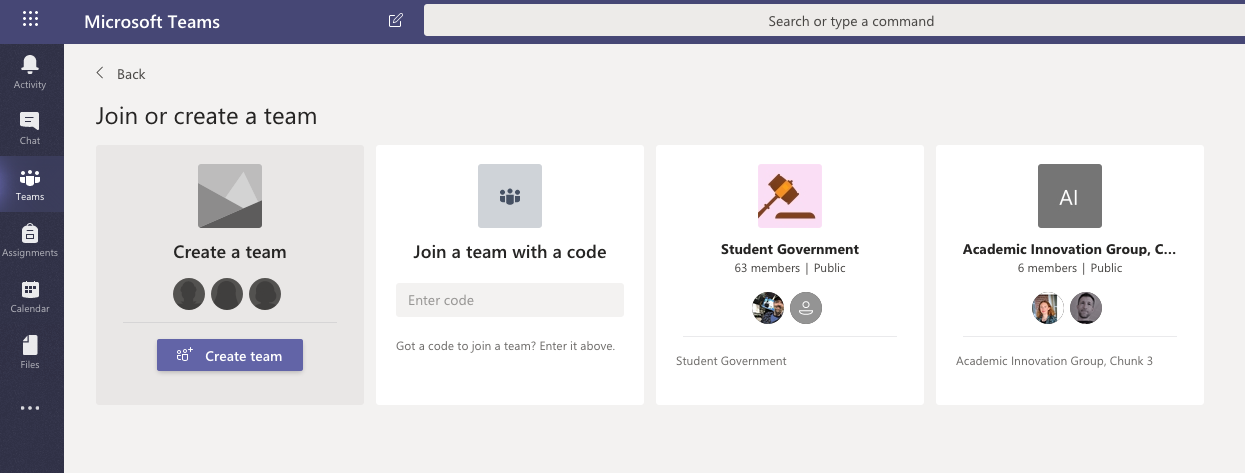Click the Back chevron arrow
Image resolution: width=1245 pixels, height=473 pixels.
pyautogui.click(x=100, y=73)
